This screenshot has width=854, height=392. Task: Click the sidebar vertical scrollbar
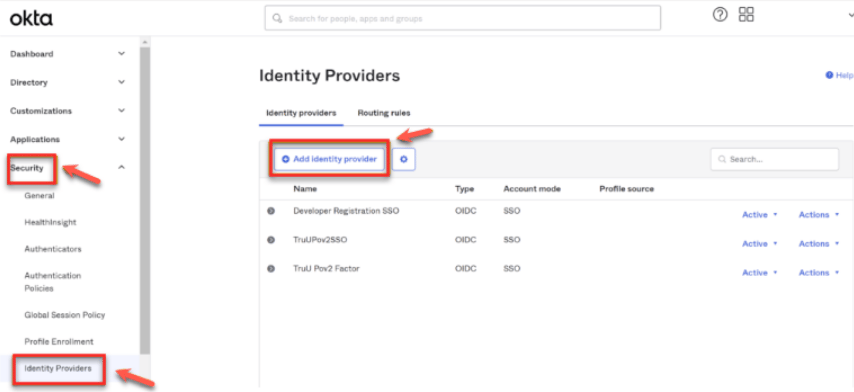click(x=144, y=201)
